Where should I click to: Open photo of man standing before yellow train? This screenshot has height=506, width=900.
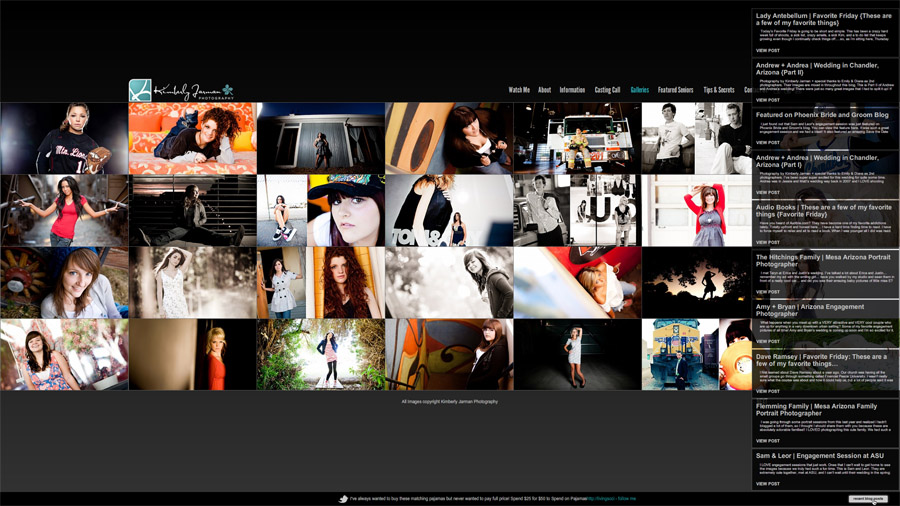point(680,355)
